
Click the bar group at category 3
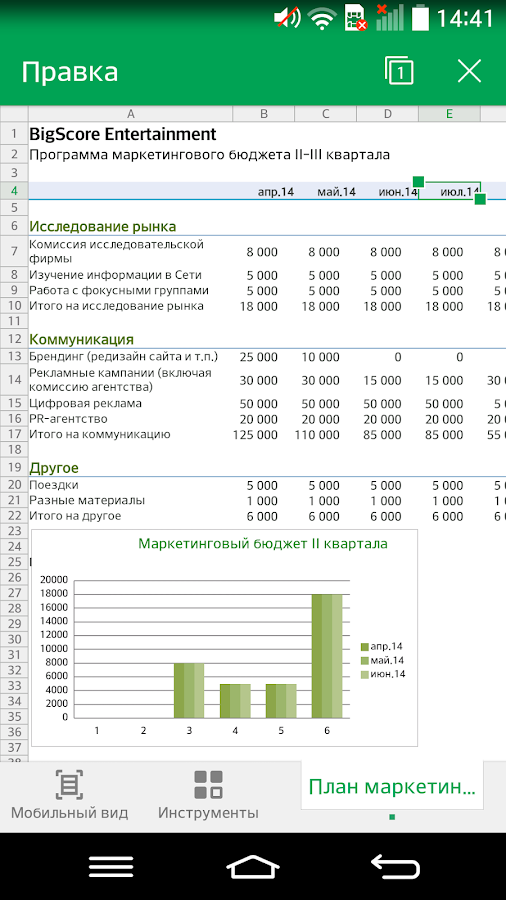(189, 690)
